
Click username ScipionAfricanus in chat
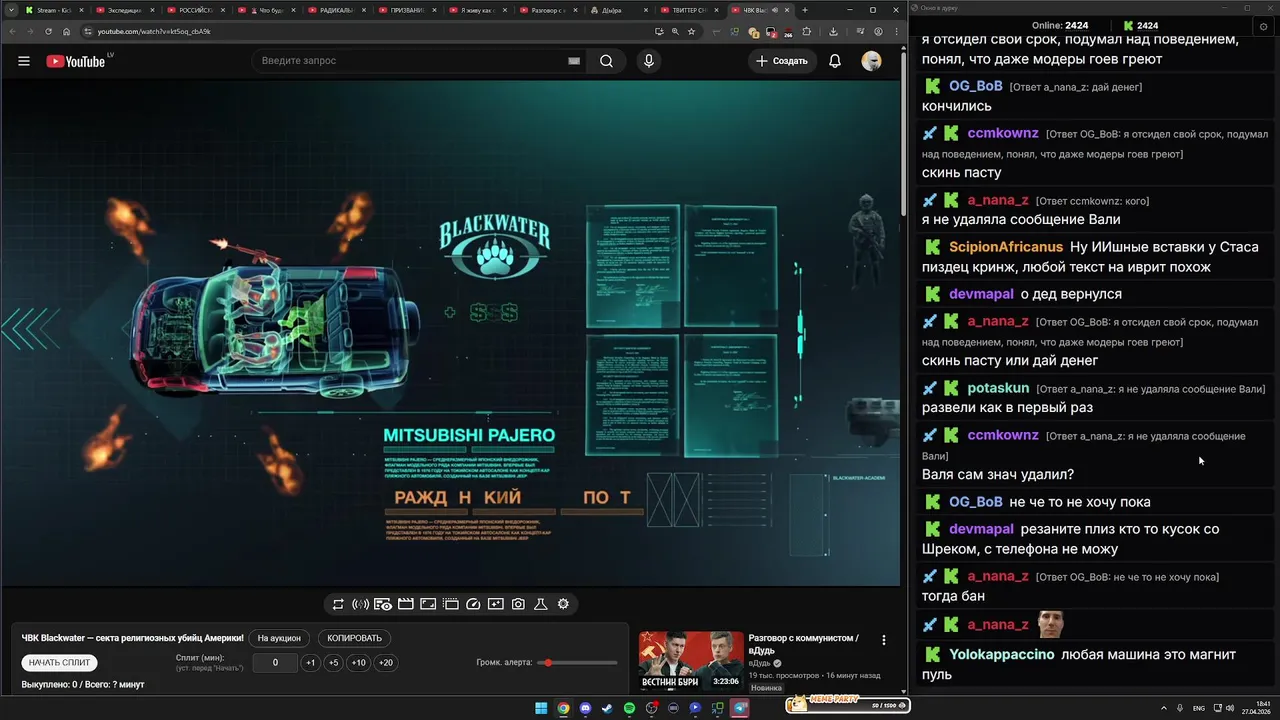(1006, 247)
